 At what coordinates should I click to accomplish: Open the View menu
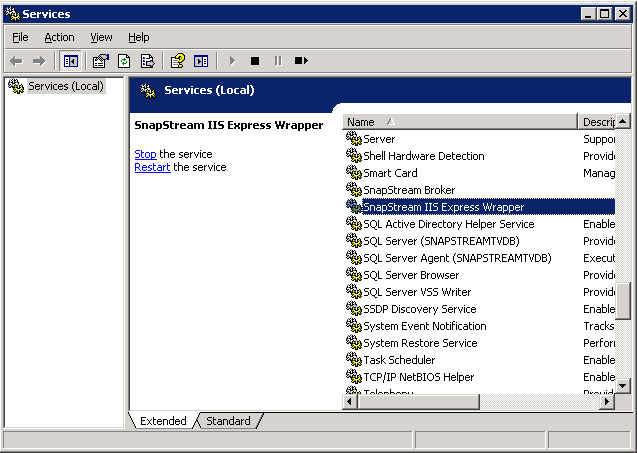click(101, 37)
